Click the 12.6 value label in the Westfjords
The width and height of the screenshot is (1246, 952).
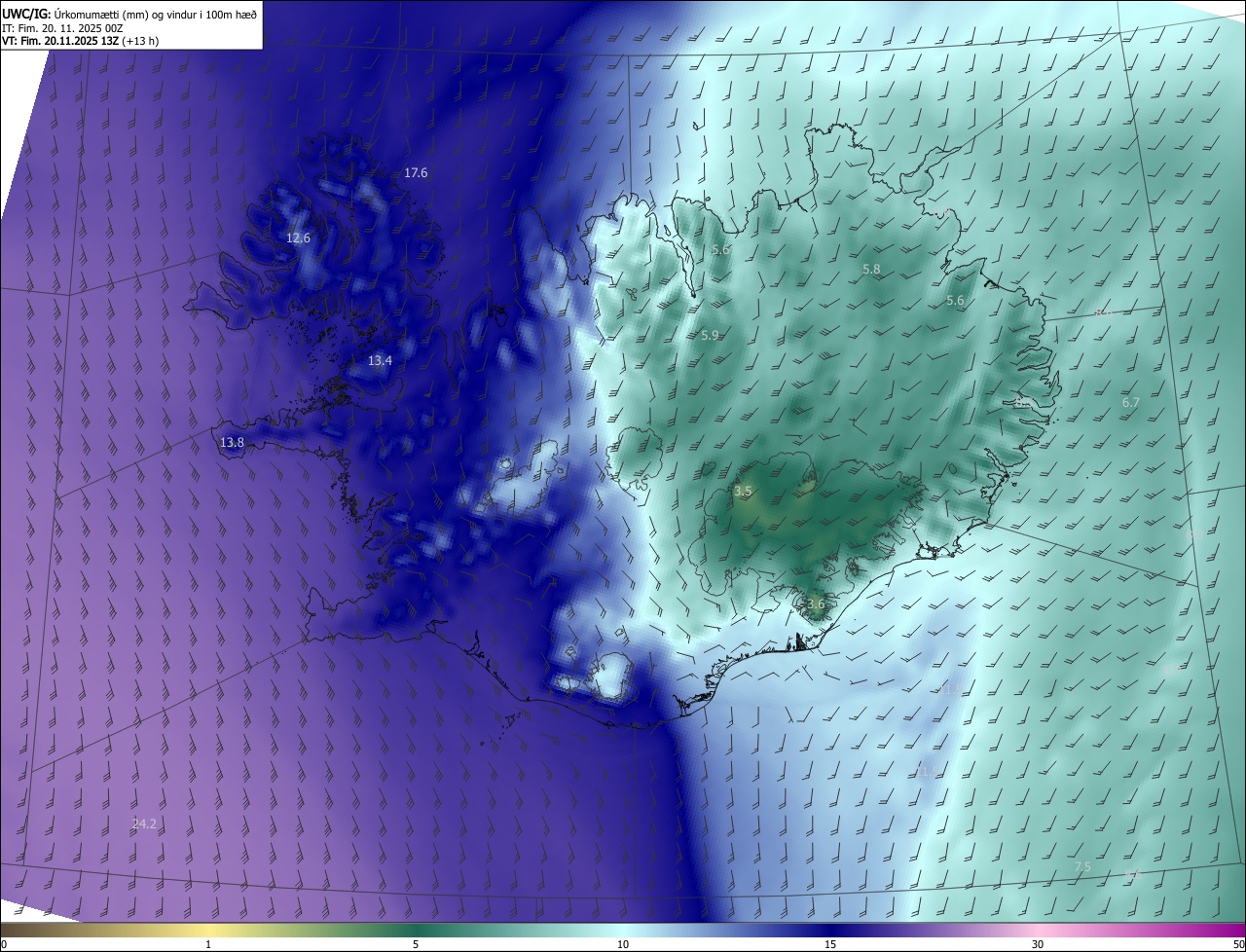298,238
